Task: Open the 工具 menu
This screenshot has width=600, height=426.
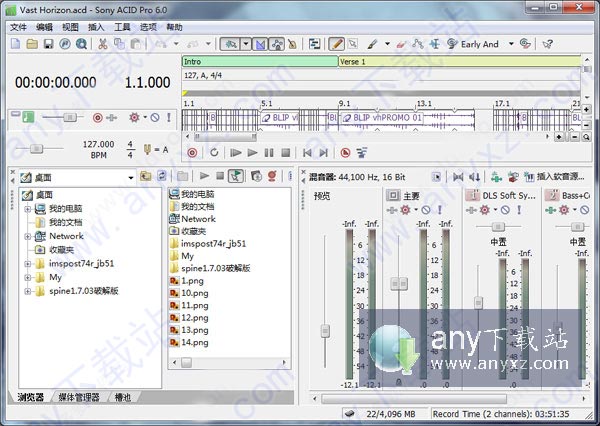Action: tap(122, 27)
